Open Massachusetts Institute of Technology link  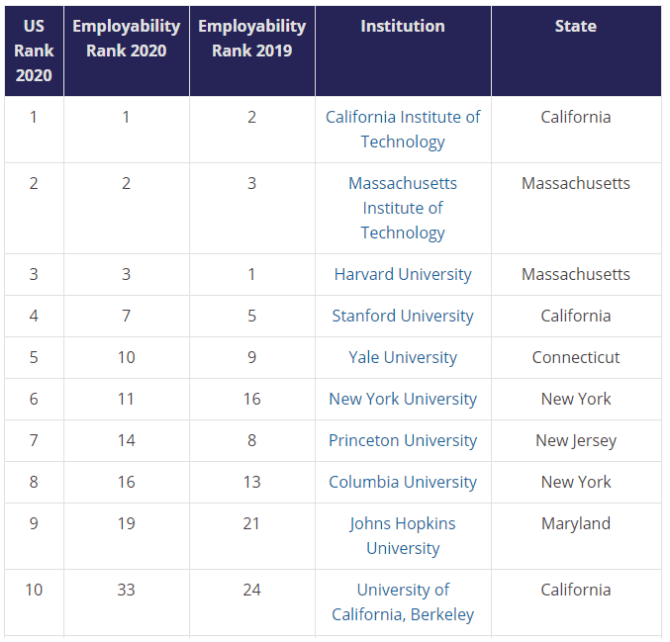click(402, 208)
